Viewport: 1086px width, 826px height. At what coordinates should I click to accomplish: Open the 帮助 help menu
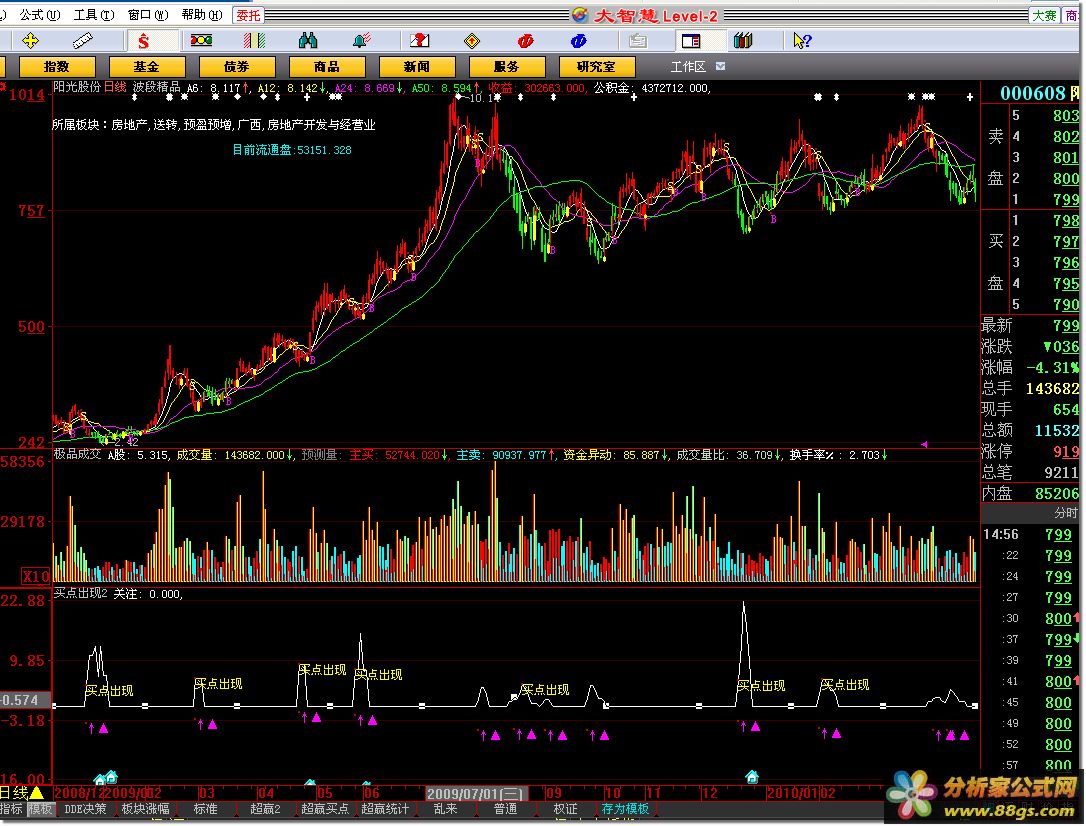(200, 15)
